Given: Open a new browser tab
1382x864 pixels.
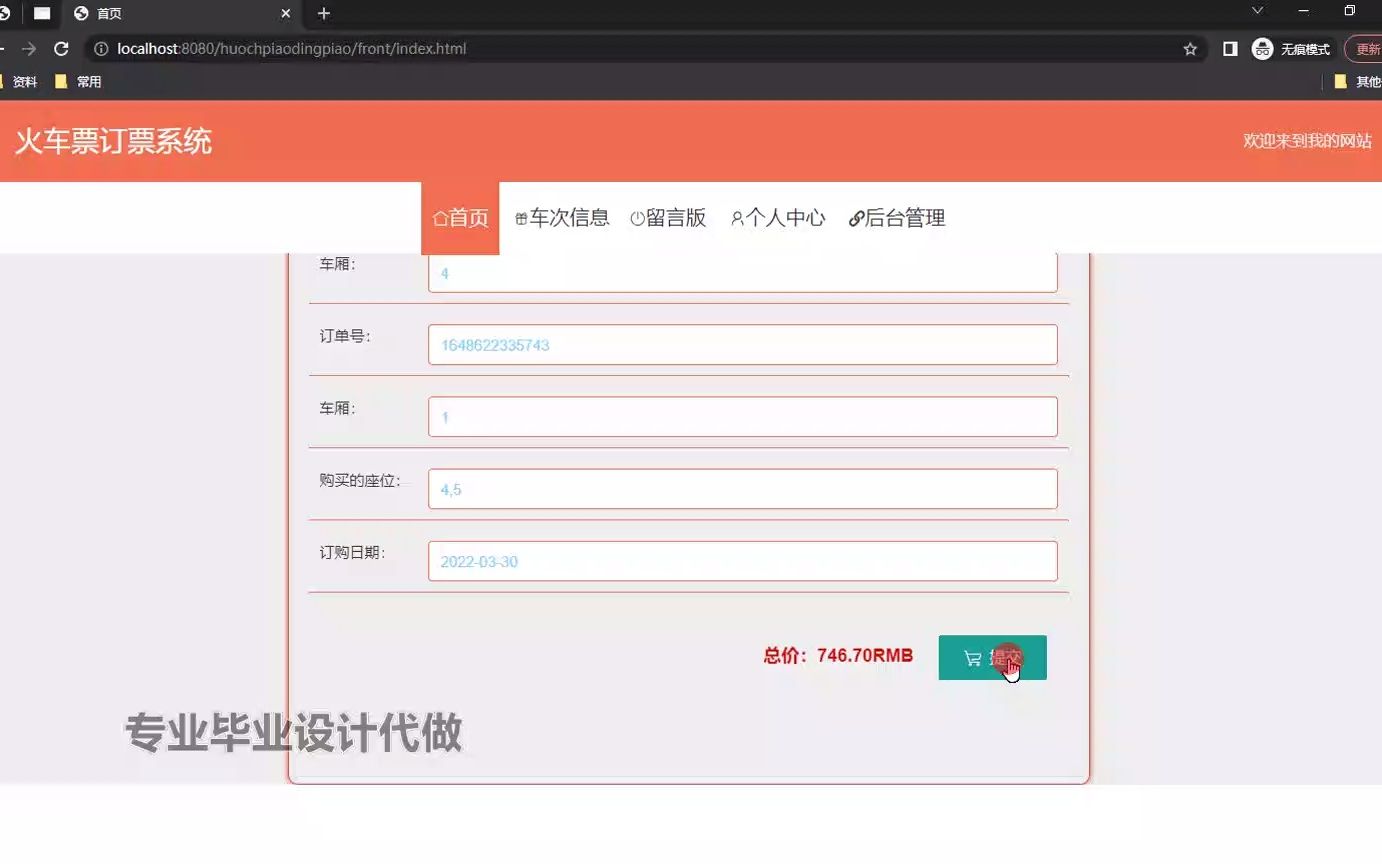Looking at the screenshot, I should (x=324, y=14).
